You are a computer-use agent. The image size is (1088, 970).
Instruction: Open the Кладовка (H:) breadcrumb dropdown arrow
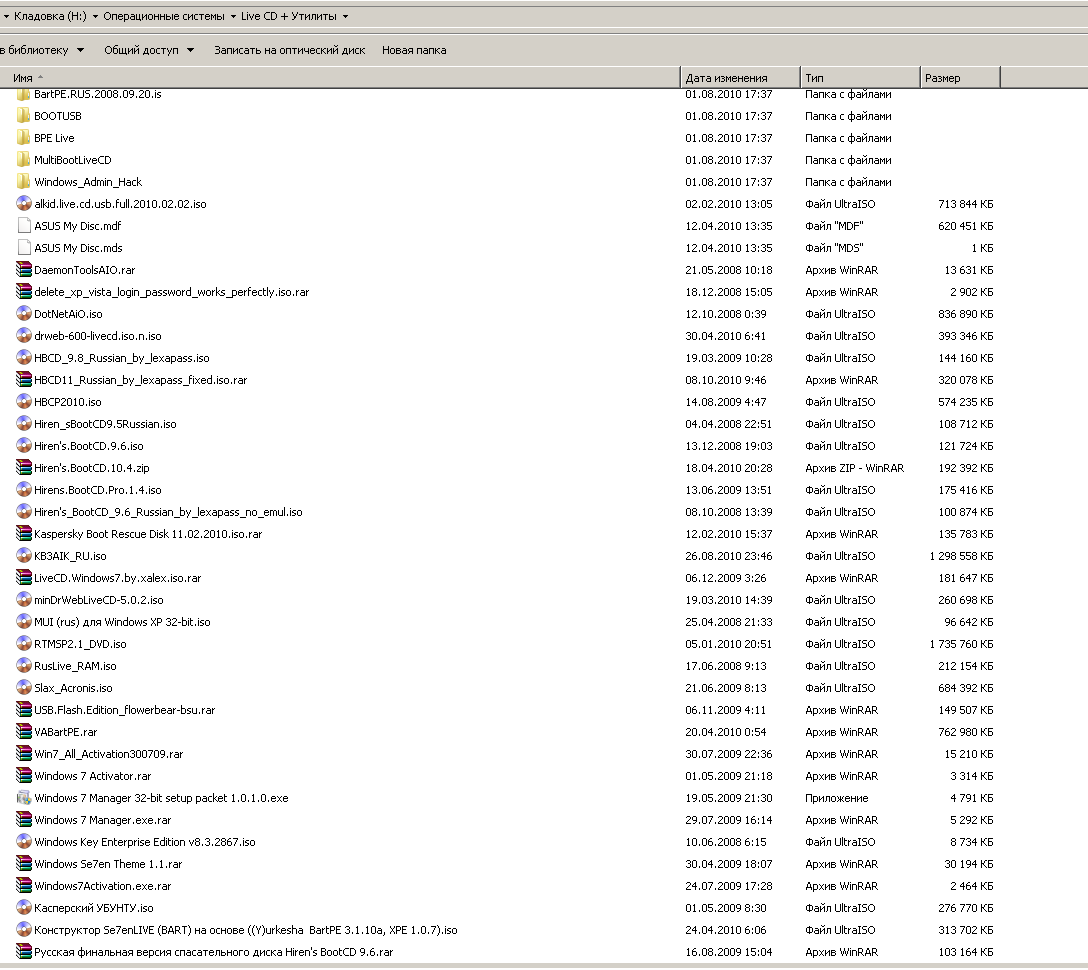point(95,16)
